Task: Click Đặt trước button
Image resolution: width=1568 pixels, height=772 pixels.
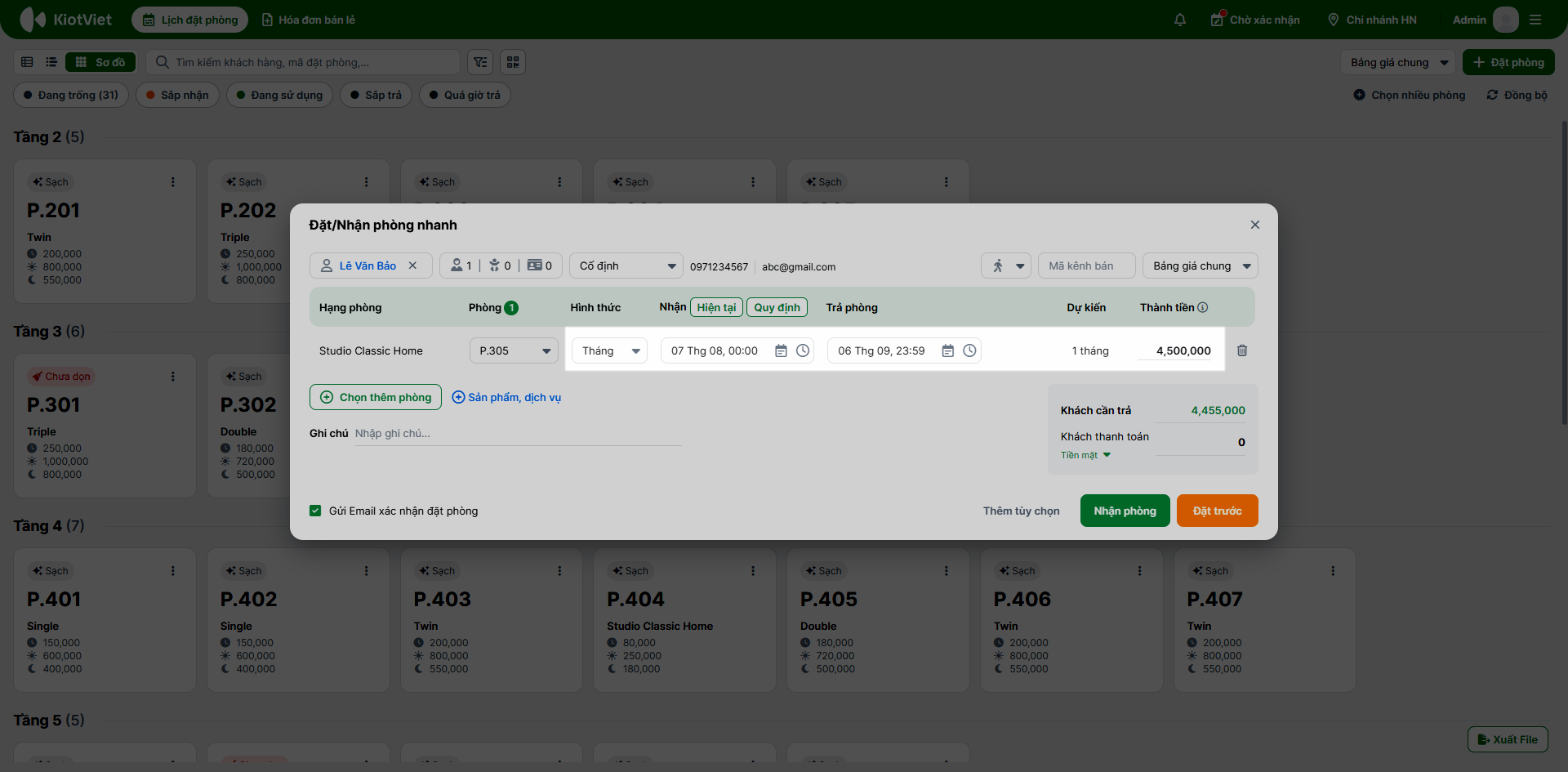Action: coord(1218,511)
